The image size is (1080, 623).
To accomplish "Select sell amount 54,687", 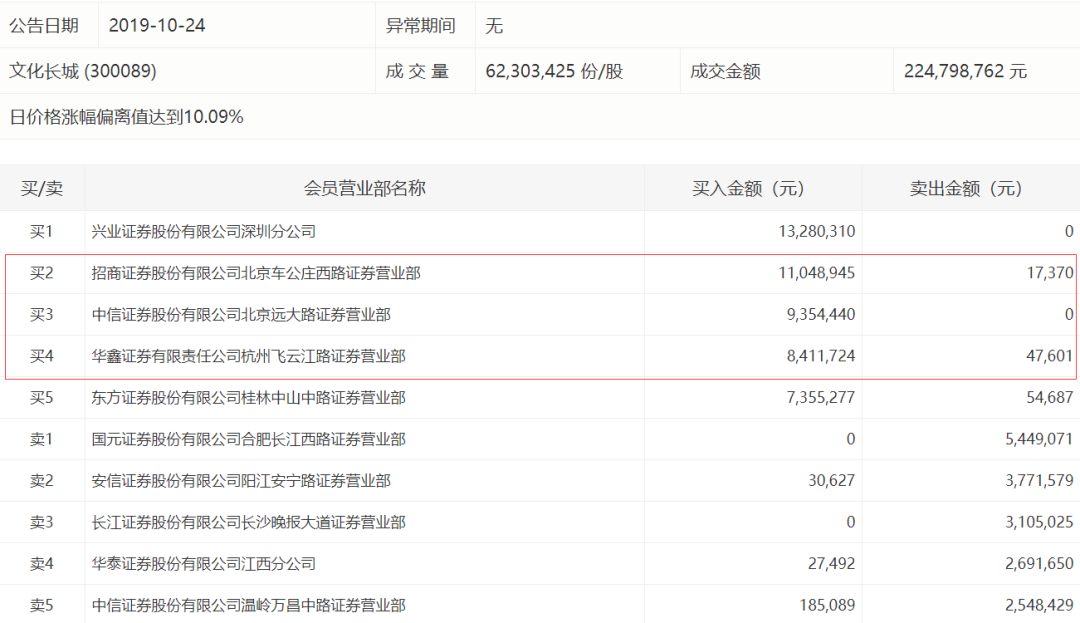I will (1050, 397).
